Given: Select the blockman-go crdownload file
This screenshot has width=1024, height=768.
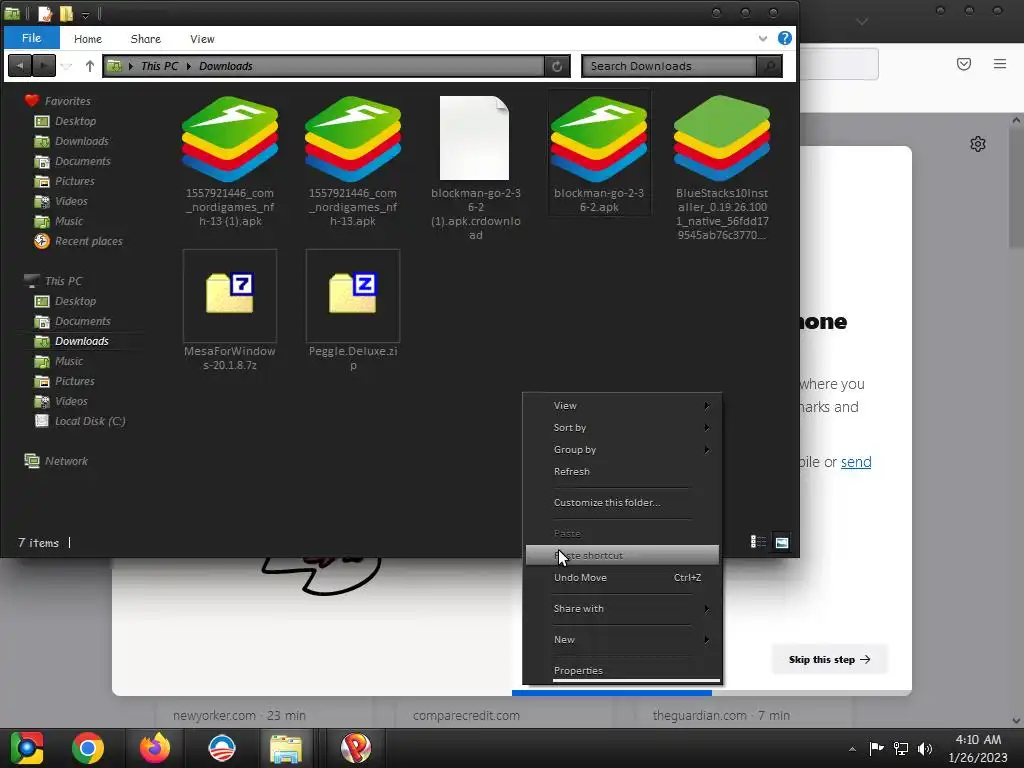Looking at the screenshot, I should pos(475,167).
